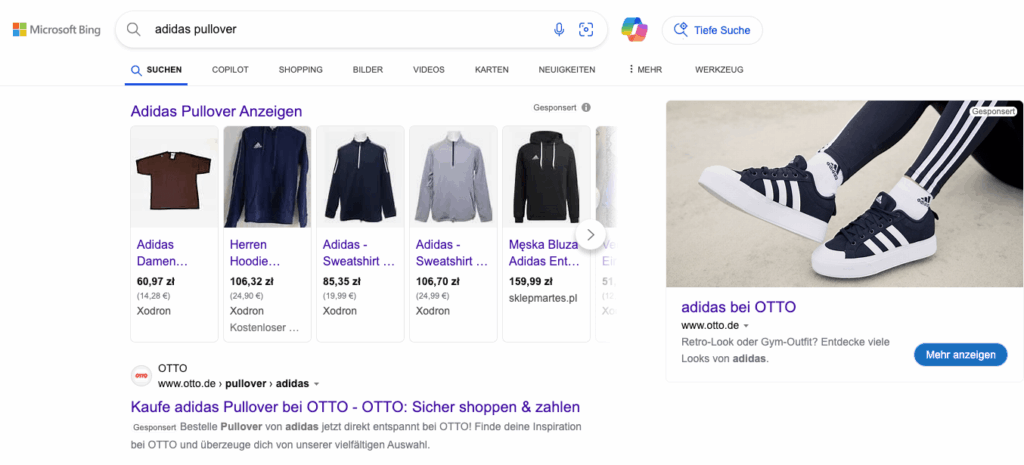Click the 60,97 zł price
This screenshot has width=1024, height=465.
(155, 282)
